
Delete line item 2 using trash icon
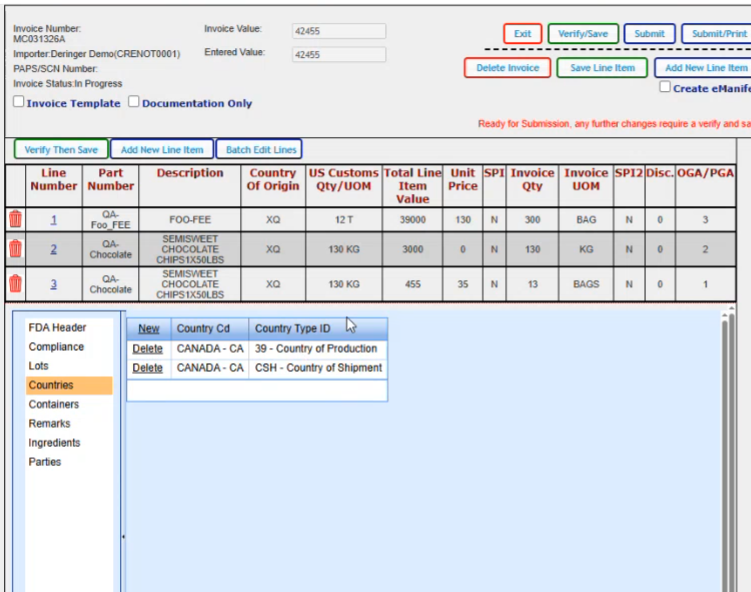click(15, 250)
